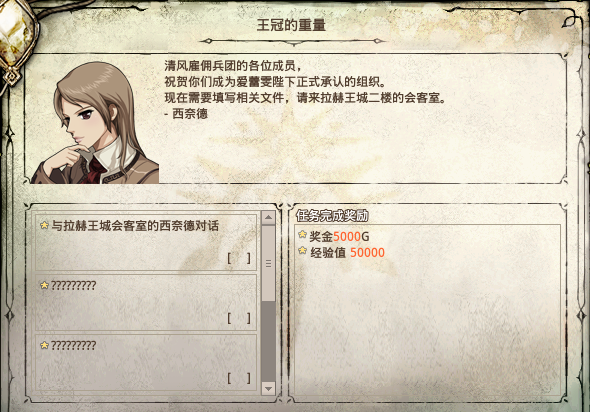Toggle the bracket checkbox for 与拉赫王城会客室的西奈德对话
This screenshot has height=412, width=590.
tap(239, 258)
